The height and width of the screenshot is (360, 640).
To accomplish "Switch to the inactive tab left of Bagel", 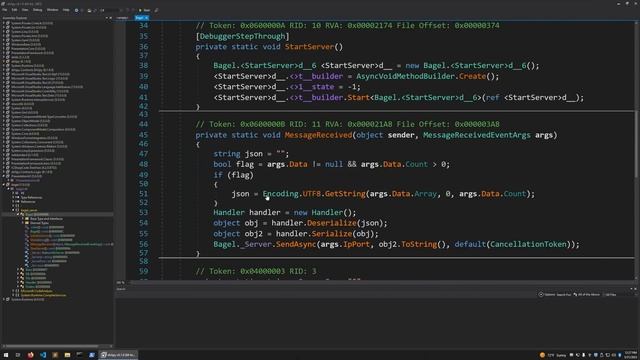I will 122,18.
